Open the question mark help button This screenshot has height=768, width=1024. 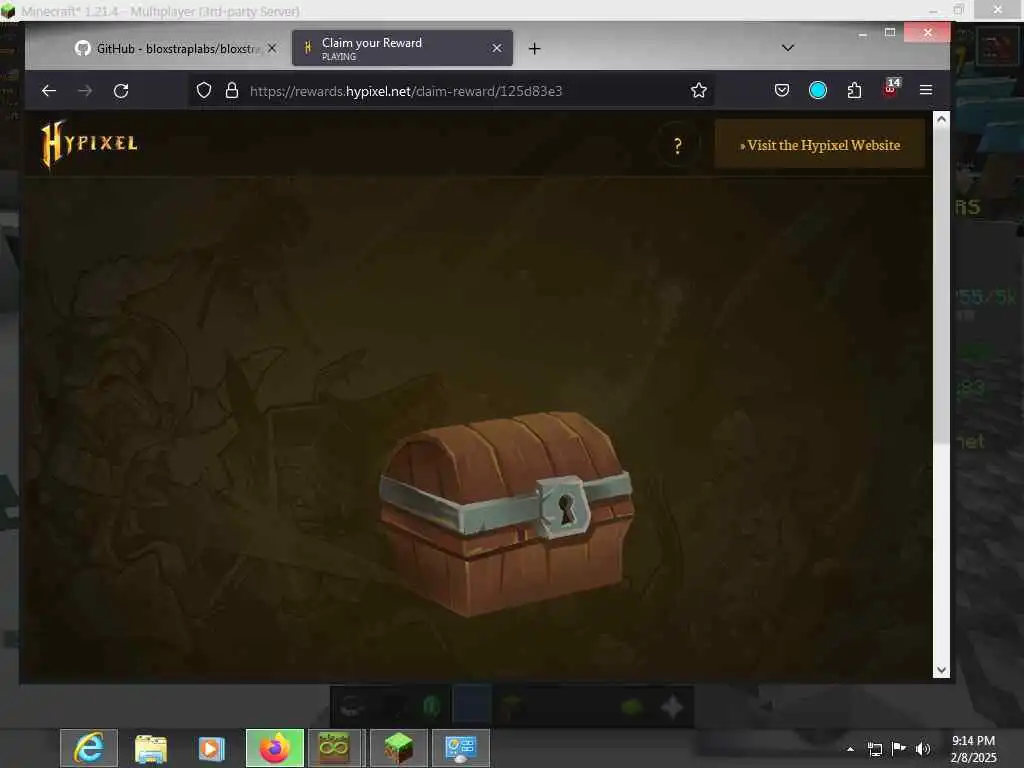click(678, 145)
